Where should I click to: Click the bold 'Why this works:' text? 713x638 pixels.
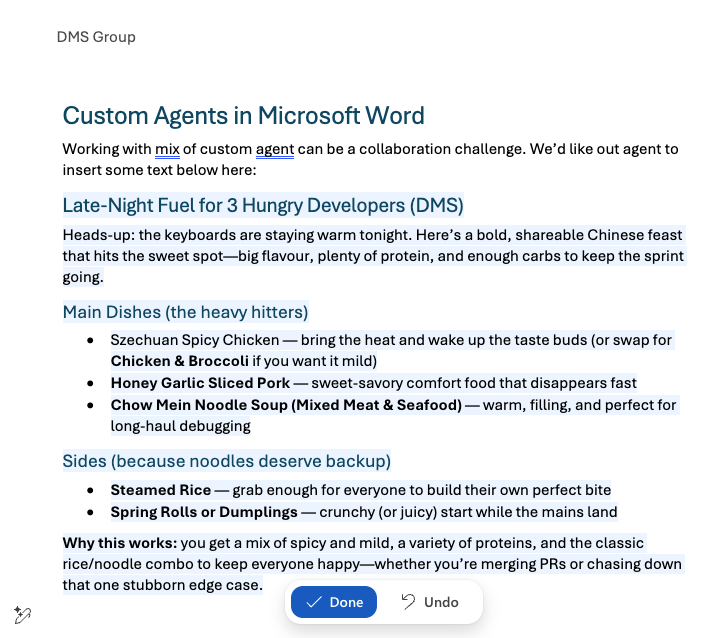tap(120, 543)
